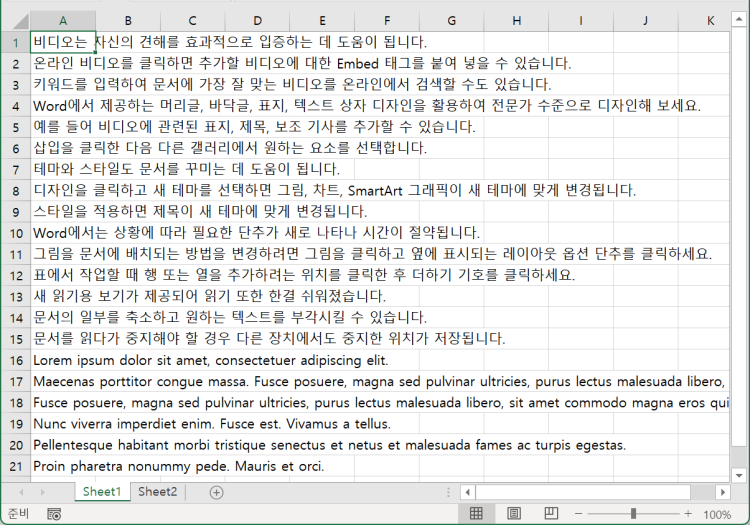The image size is (750, 525).
Task: Select column I header
Action: pos(581,21)
